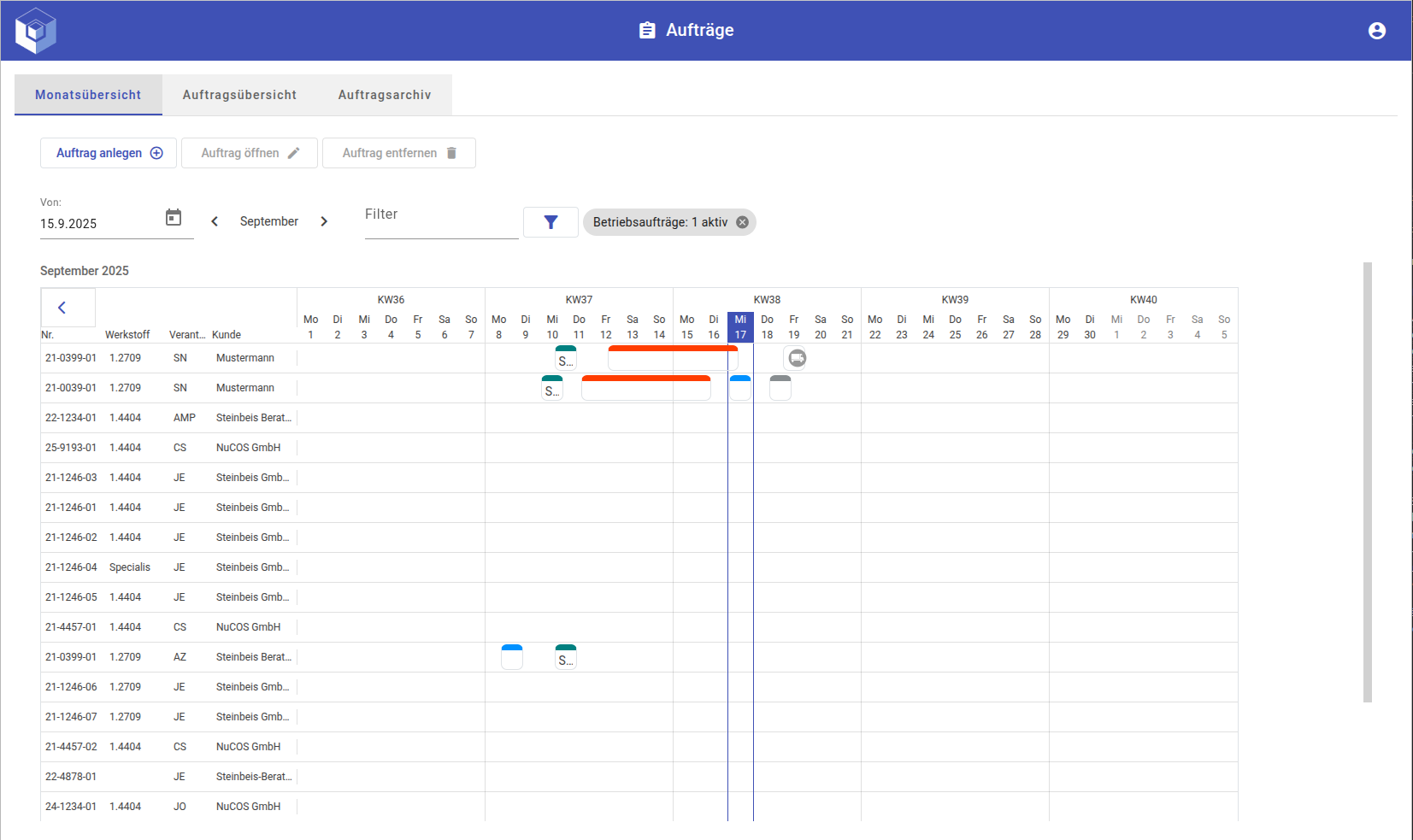Collapse the Nr. column with back arrow
The width and height of the screenshot is (1413, 840).
pyautogui.click(x=67, y=307)
